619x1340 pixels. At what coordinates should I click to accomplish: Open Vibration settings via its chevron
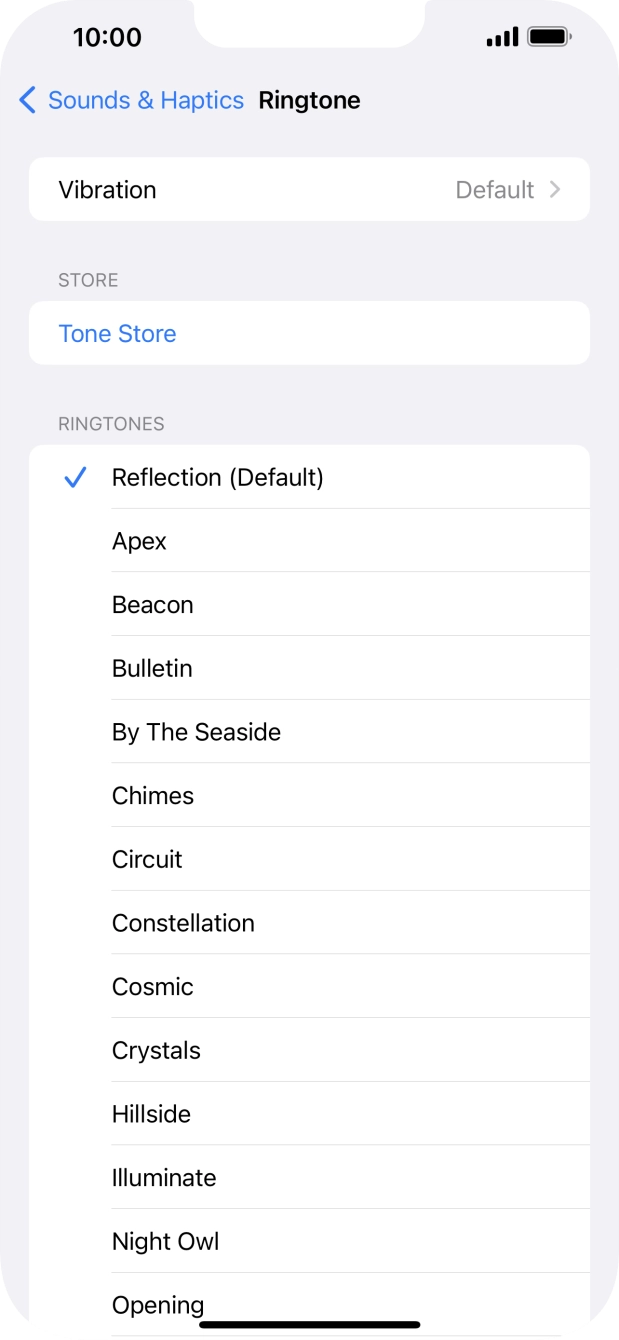[555, 190]
